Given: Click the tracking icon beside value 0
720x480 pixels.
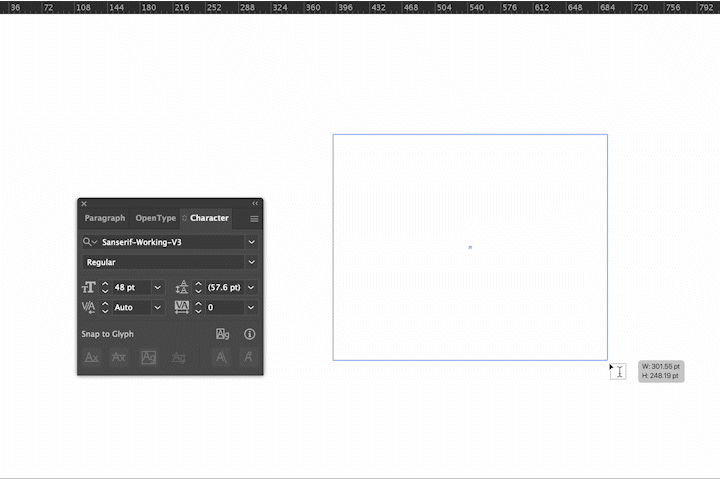Looking at the screenshot, I should [x=181, y=307].
